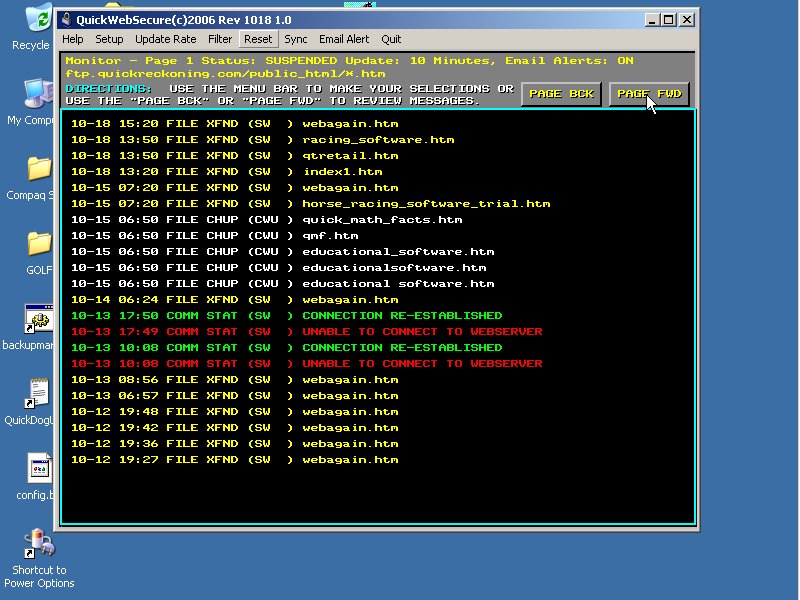Click the QuickWebSecure title bar app icon
The image size is (800, 600).
tap(67, 19)
